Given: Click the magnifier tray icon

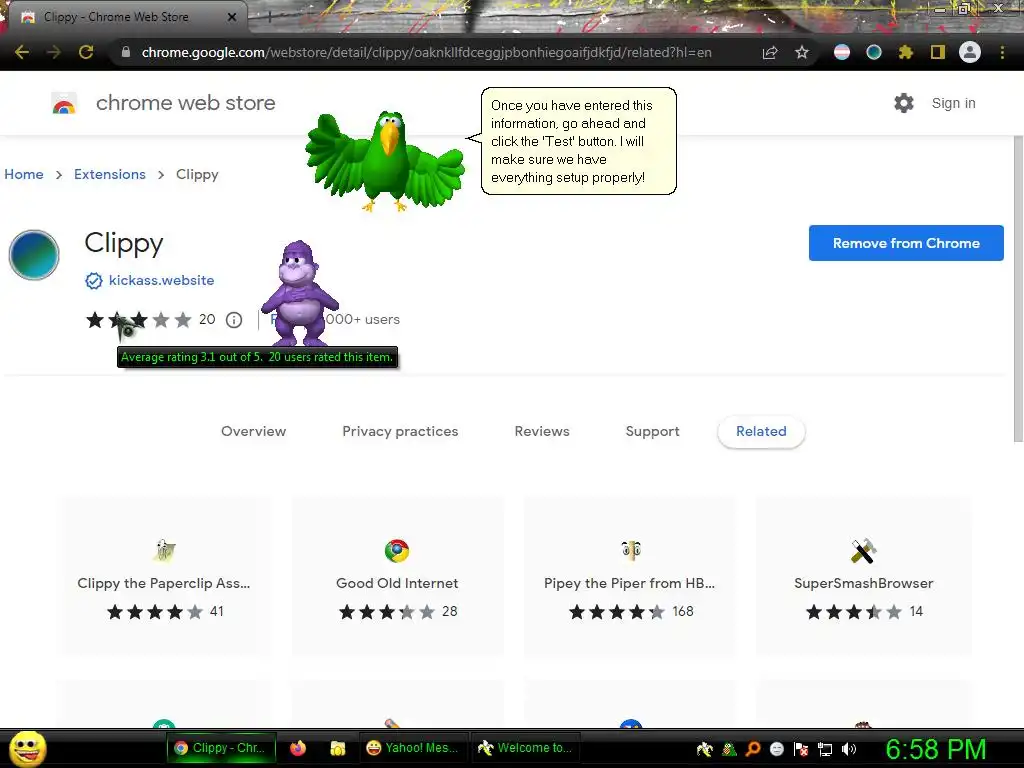Looking at the screenshot, I should 753,749.
